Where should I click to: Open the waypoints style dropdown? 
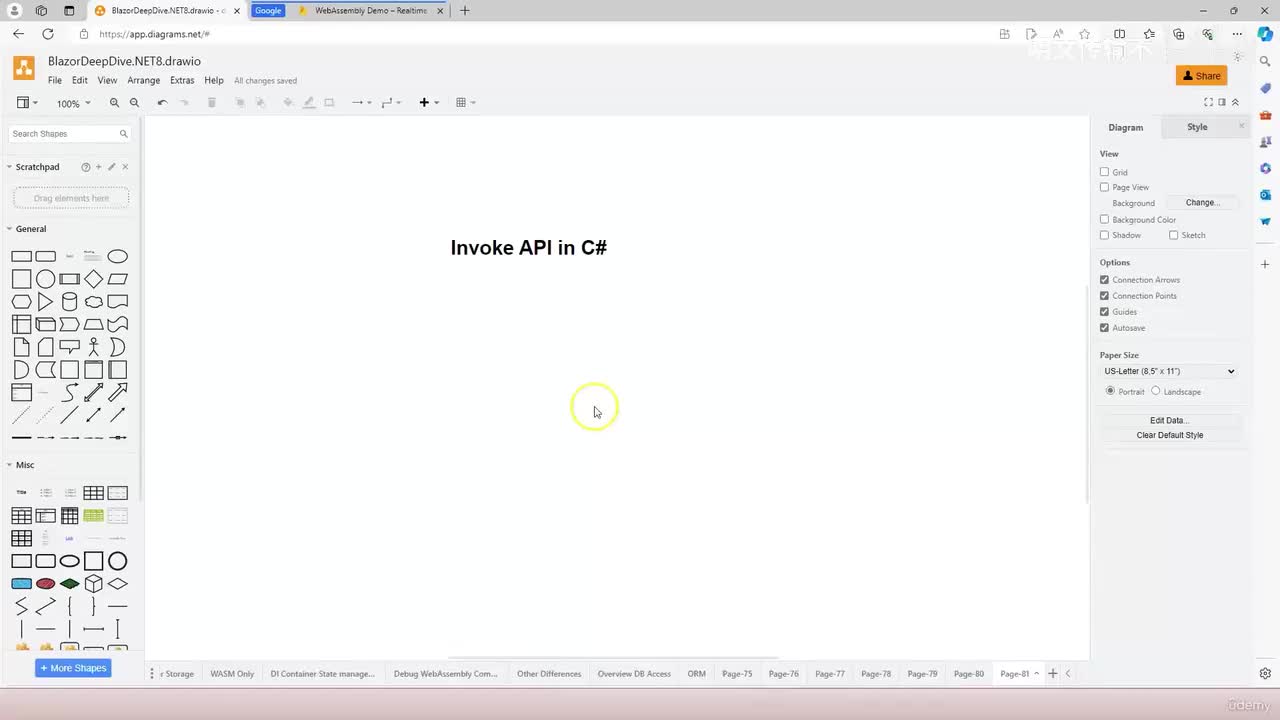[391, 102]
